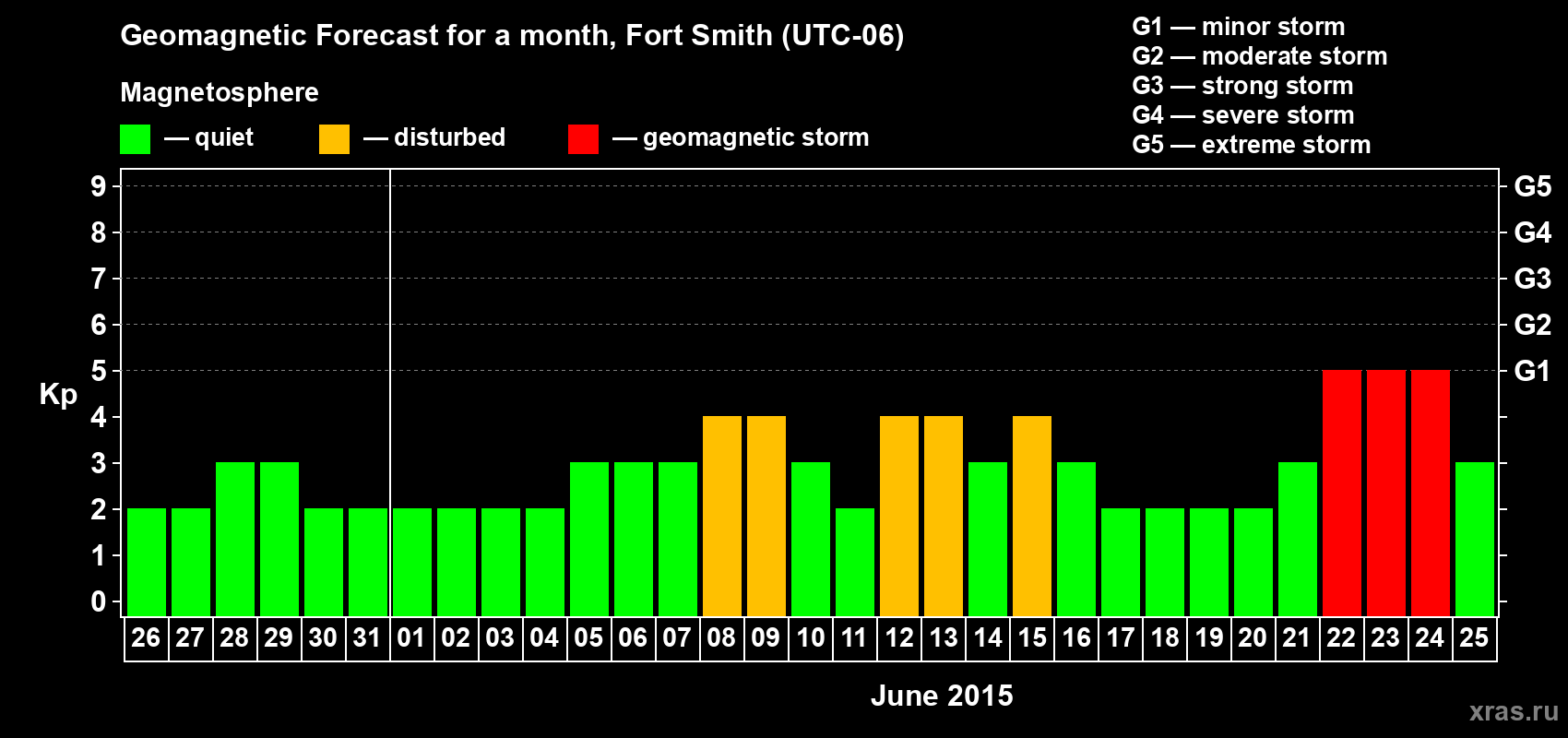The width and height of the screenshot is (1568, 738).
Task: Click the orange bar for June 09
Action: (x=766, y=516)
